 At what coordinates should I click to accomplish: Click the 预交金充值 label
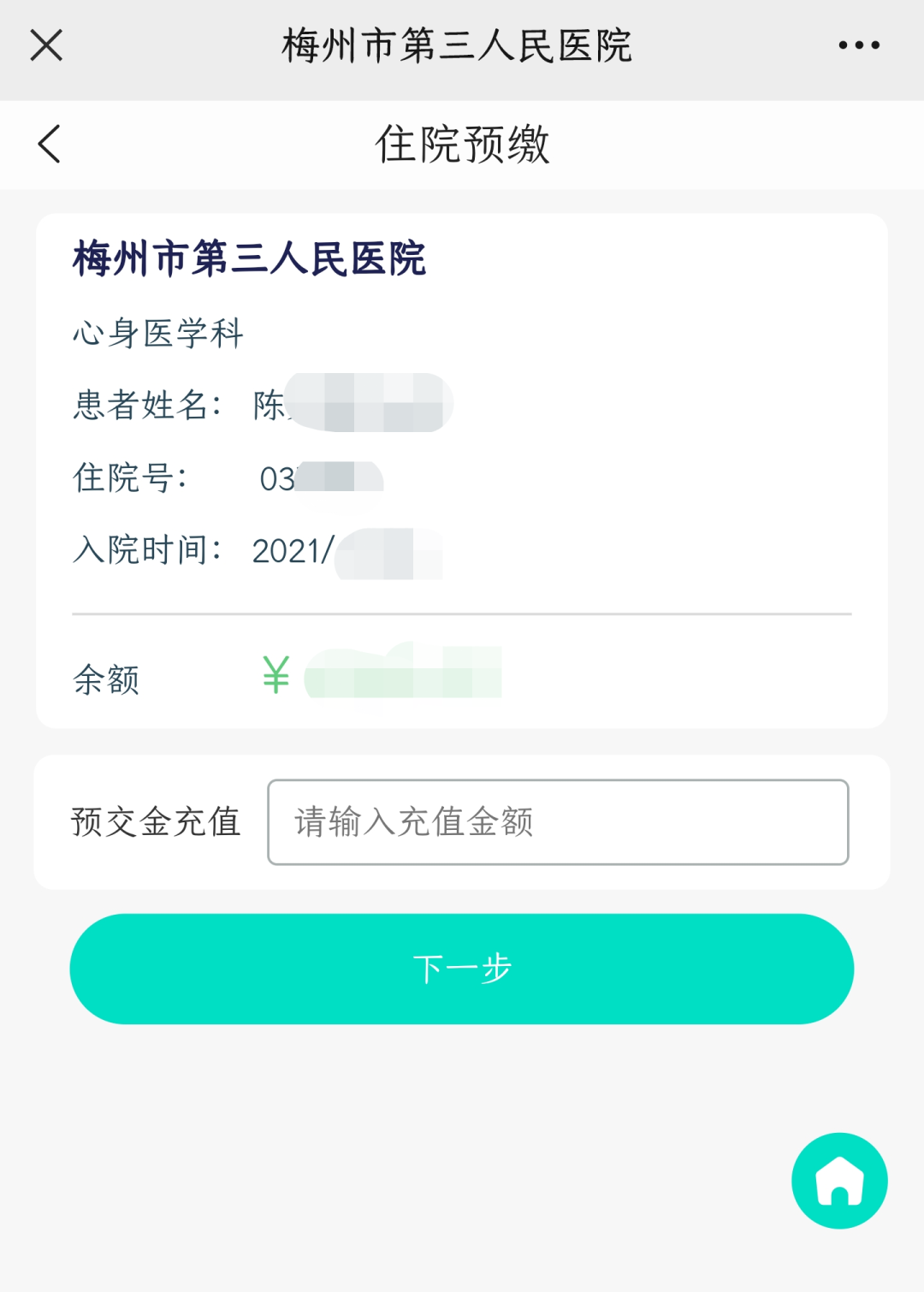pos(156,822)
